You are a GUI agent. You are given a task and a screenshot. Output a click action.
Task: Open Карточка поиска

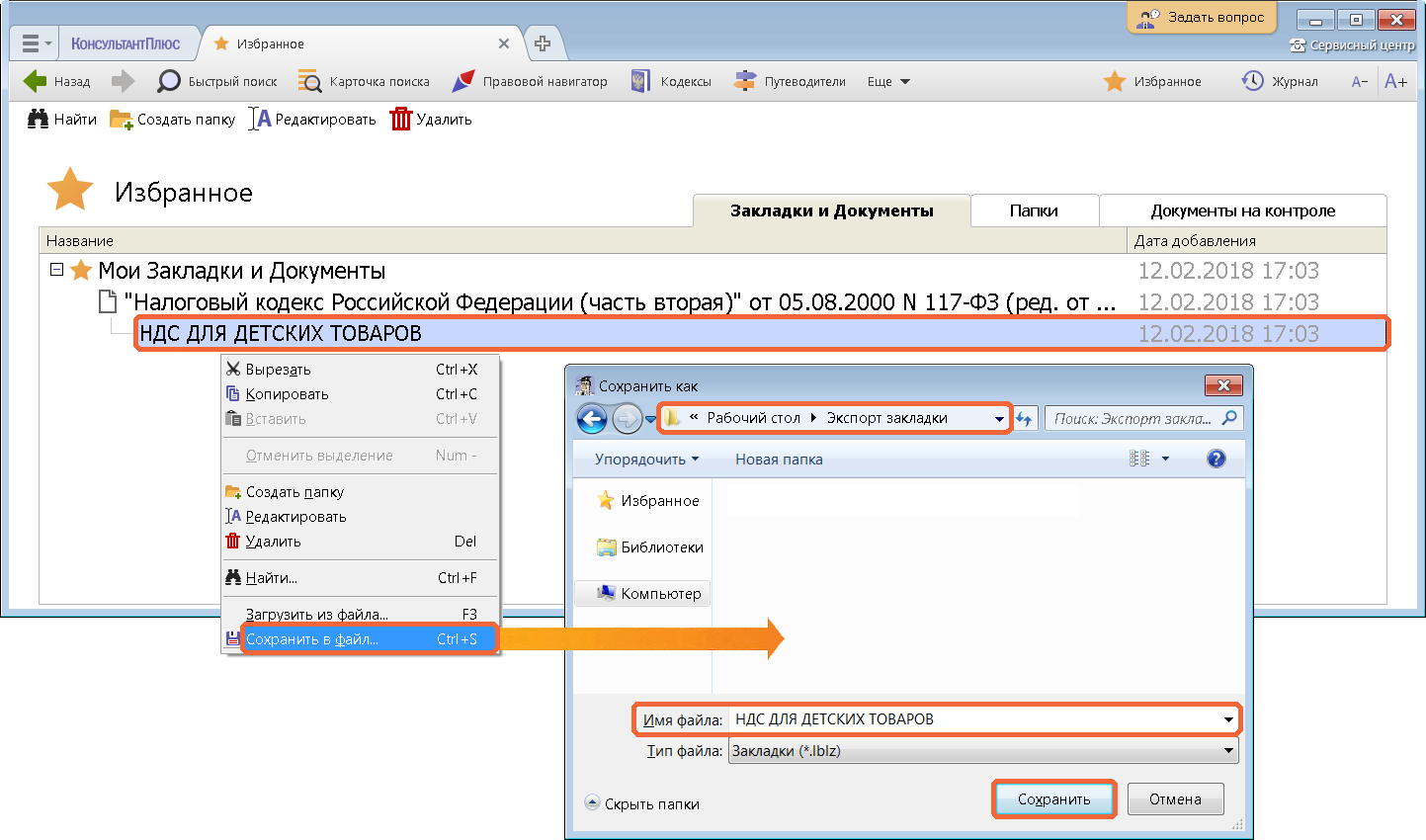tap(364, 81)
